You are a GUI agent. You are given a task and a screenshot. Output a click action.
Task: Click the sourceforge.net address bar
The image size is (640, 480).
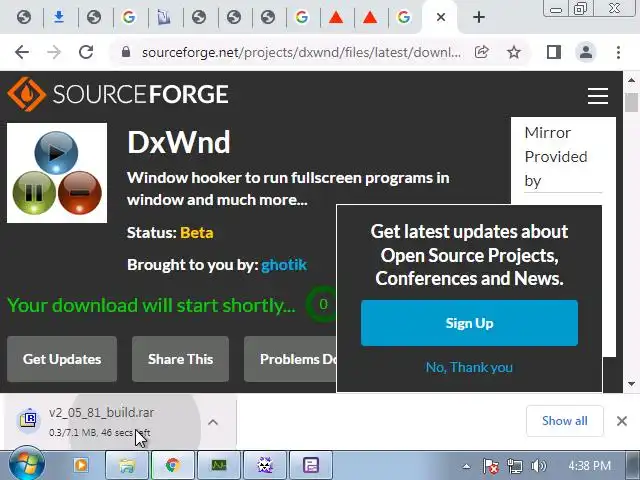(x=301, y=52)
